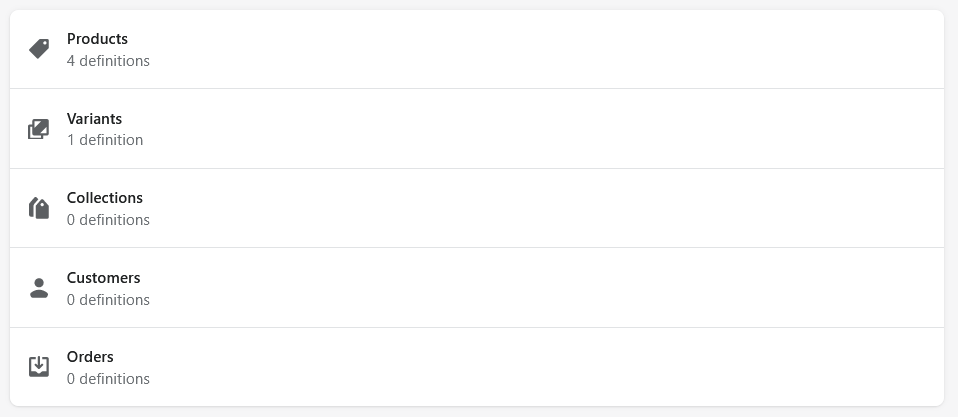Click the '1 definition' text under Variants

coord(105,140)
